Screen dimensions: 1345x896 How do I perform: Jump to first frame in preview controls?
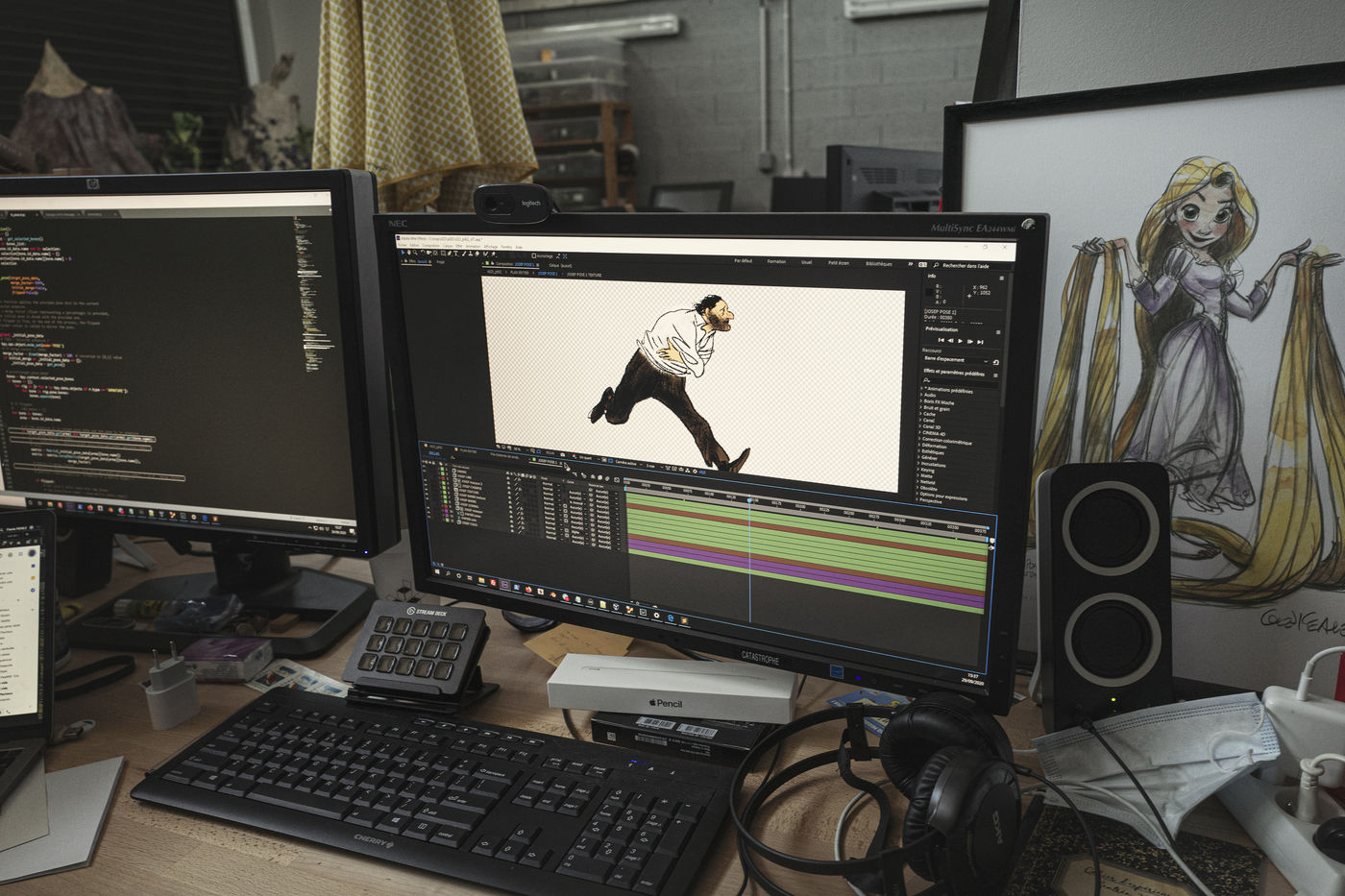pos(941,340)
